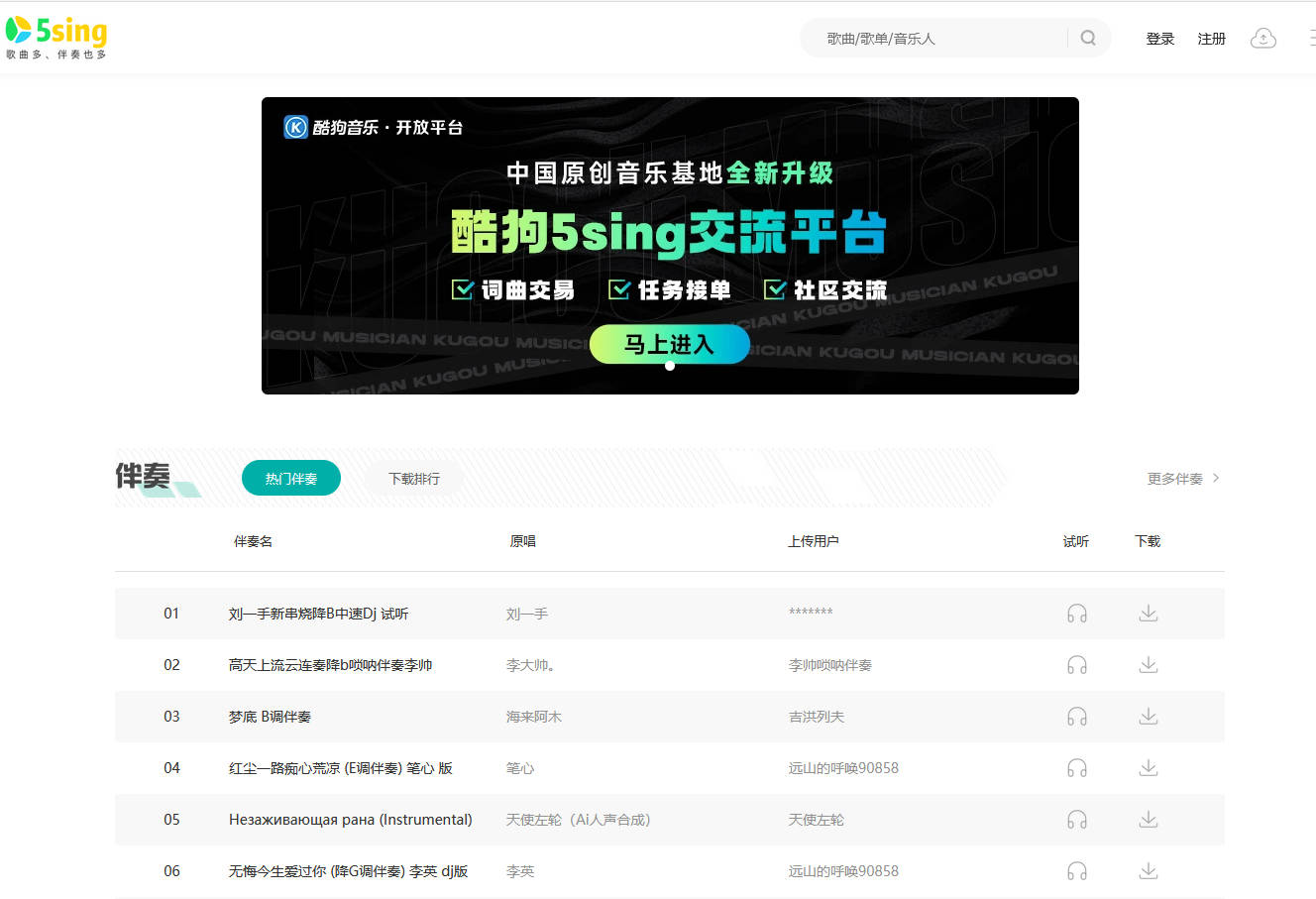Image resolution: width=1316 pixels, height=899 pixels.
Task: Select the search magnifier icon
Action: click(x=1088, y=38)
